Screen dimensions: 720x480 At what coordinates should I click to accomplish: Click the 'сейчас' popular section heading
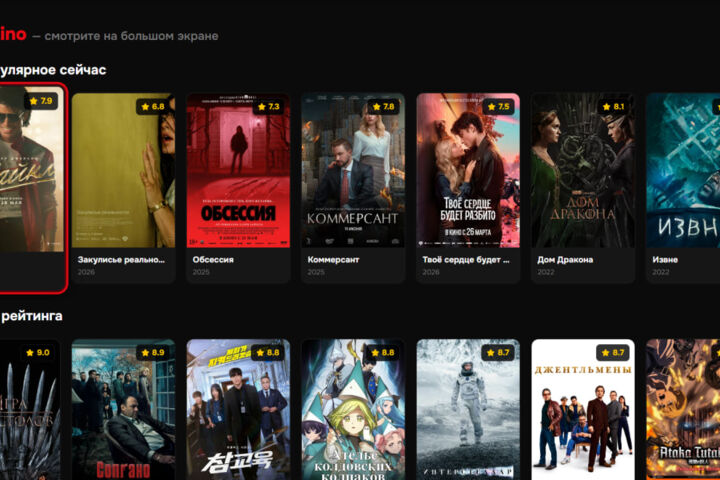pos(53,70)
